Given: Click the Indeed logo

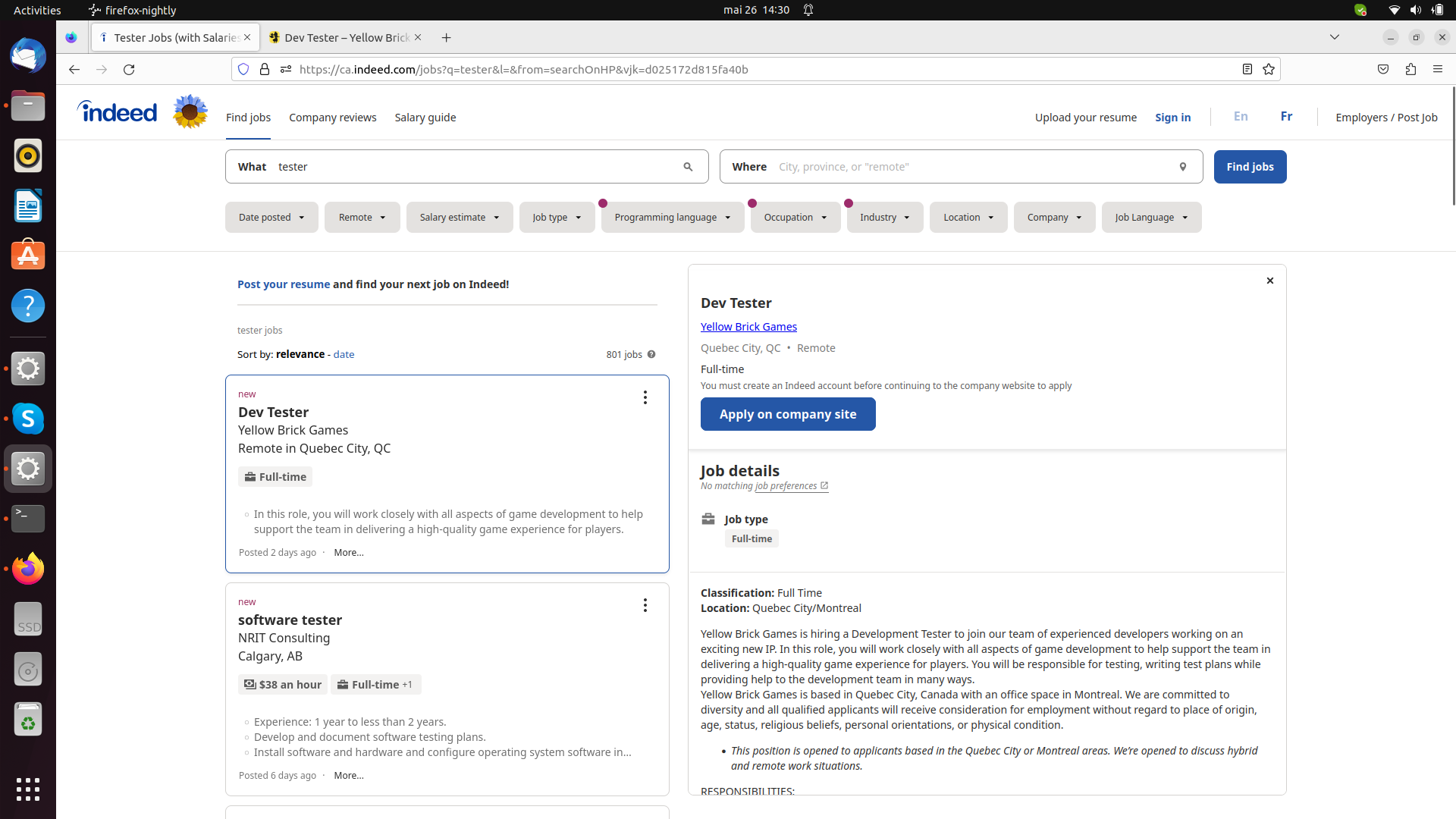Looking at the screenshot, I should point(117,111).
